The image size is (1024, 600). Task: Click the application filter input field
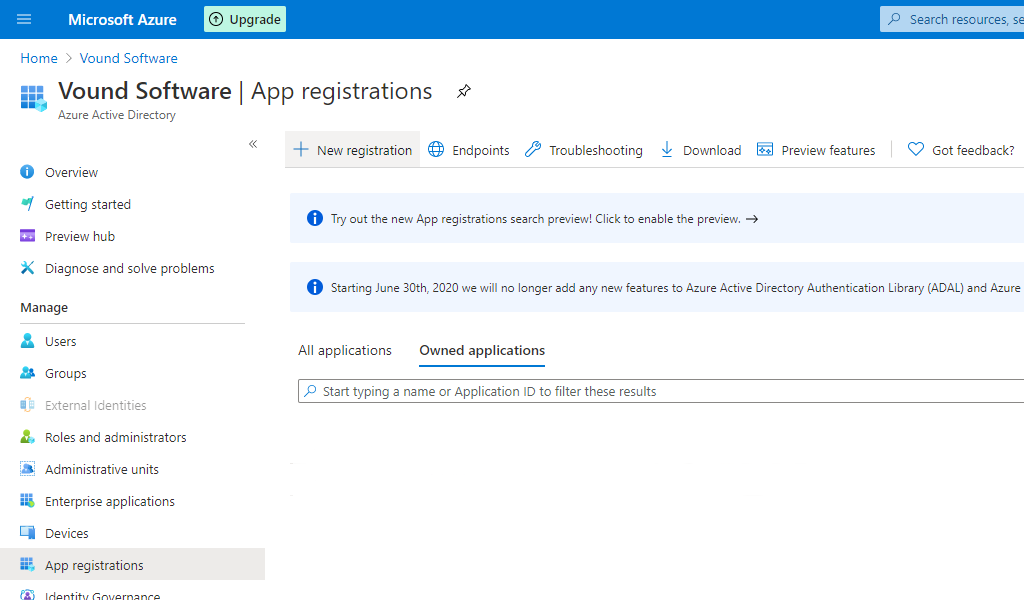(x=500, y=391)
